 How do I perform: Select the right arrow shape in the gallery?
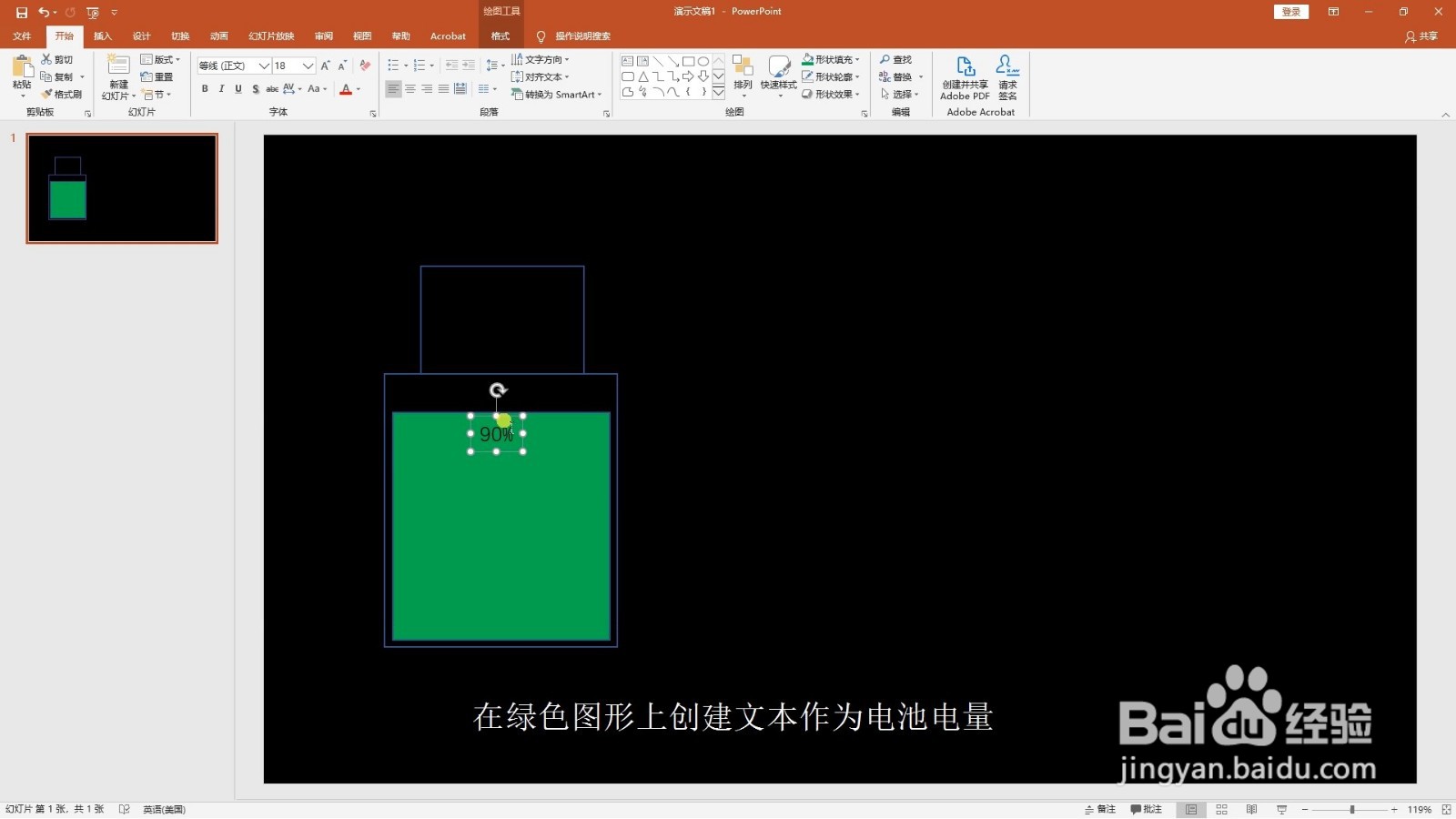[x=688, y=76]
